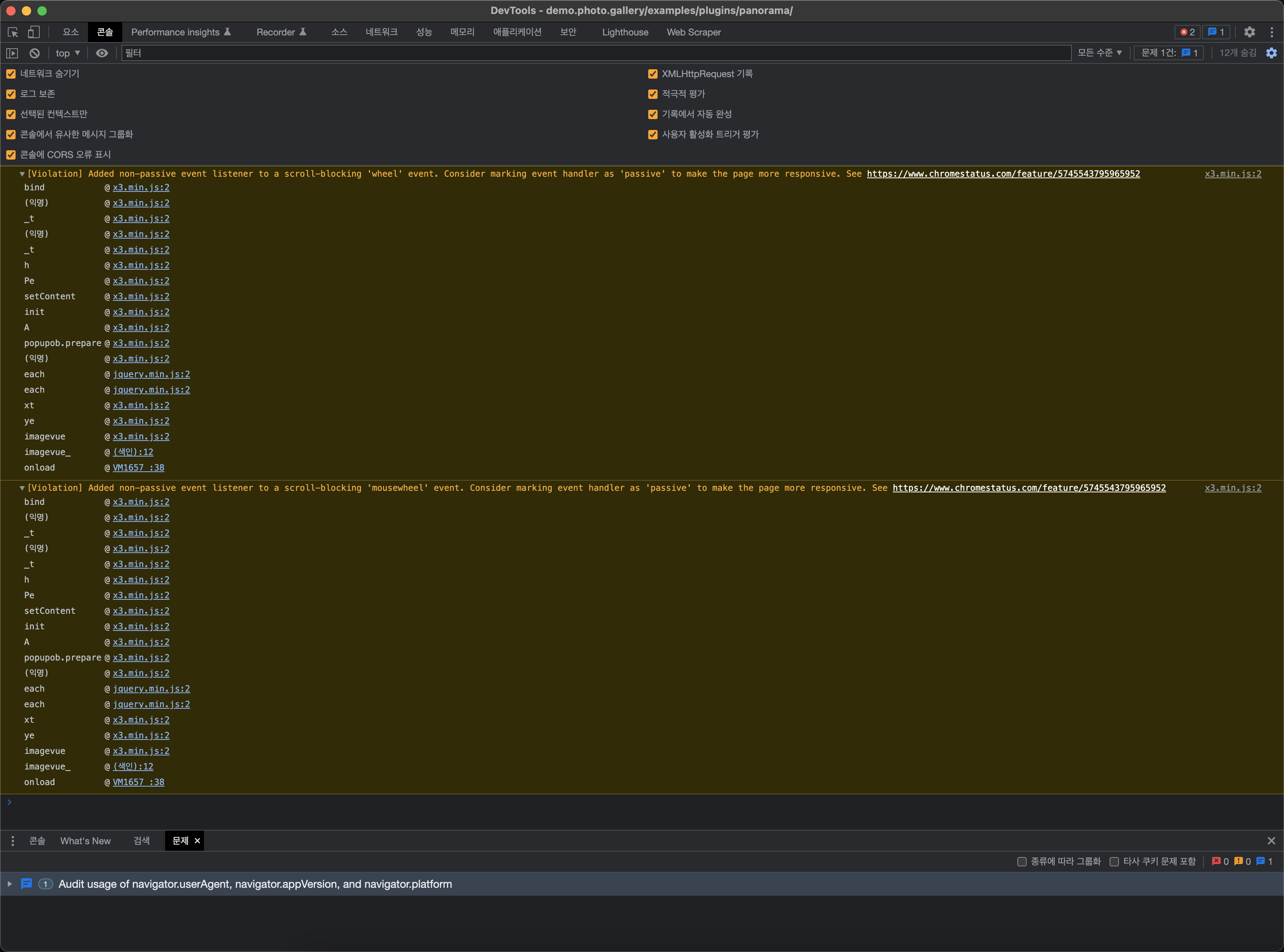Screen dimensions: 1284x952
Task: Open console settings blue gear icon
Action: [1271, 53]
